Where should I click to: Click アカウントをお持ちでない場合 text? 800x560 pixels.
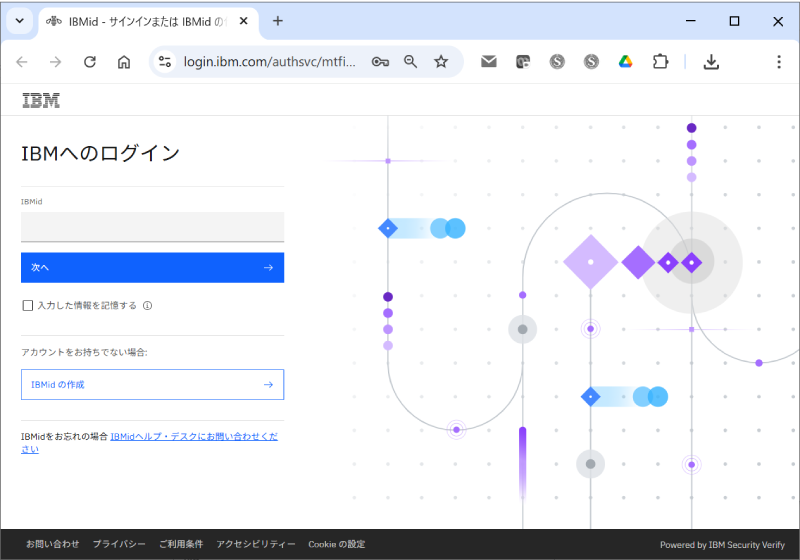pyautogui.click(x=84, y=352)
